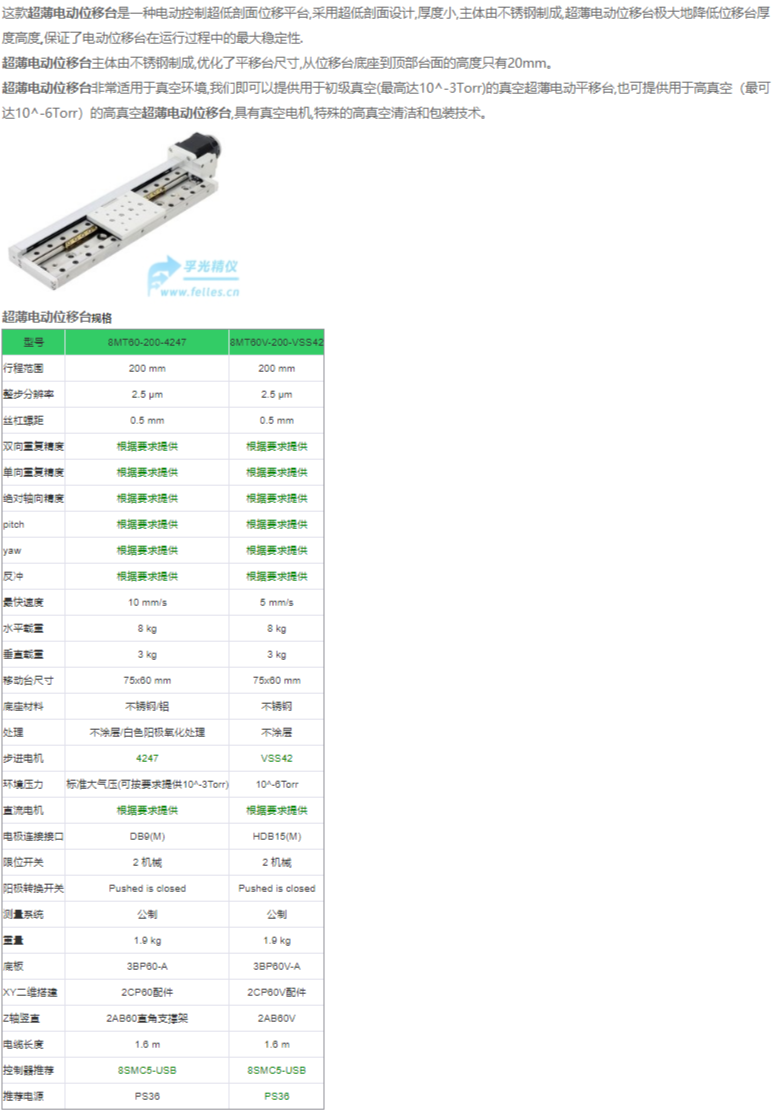Click 根据要求提供 in 反冲 row, 8MT60V column
This screenshot has height=1115, width=780.
pyautogui.click(x=277, y=576)
